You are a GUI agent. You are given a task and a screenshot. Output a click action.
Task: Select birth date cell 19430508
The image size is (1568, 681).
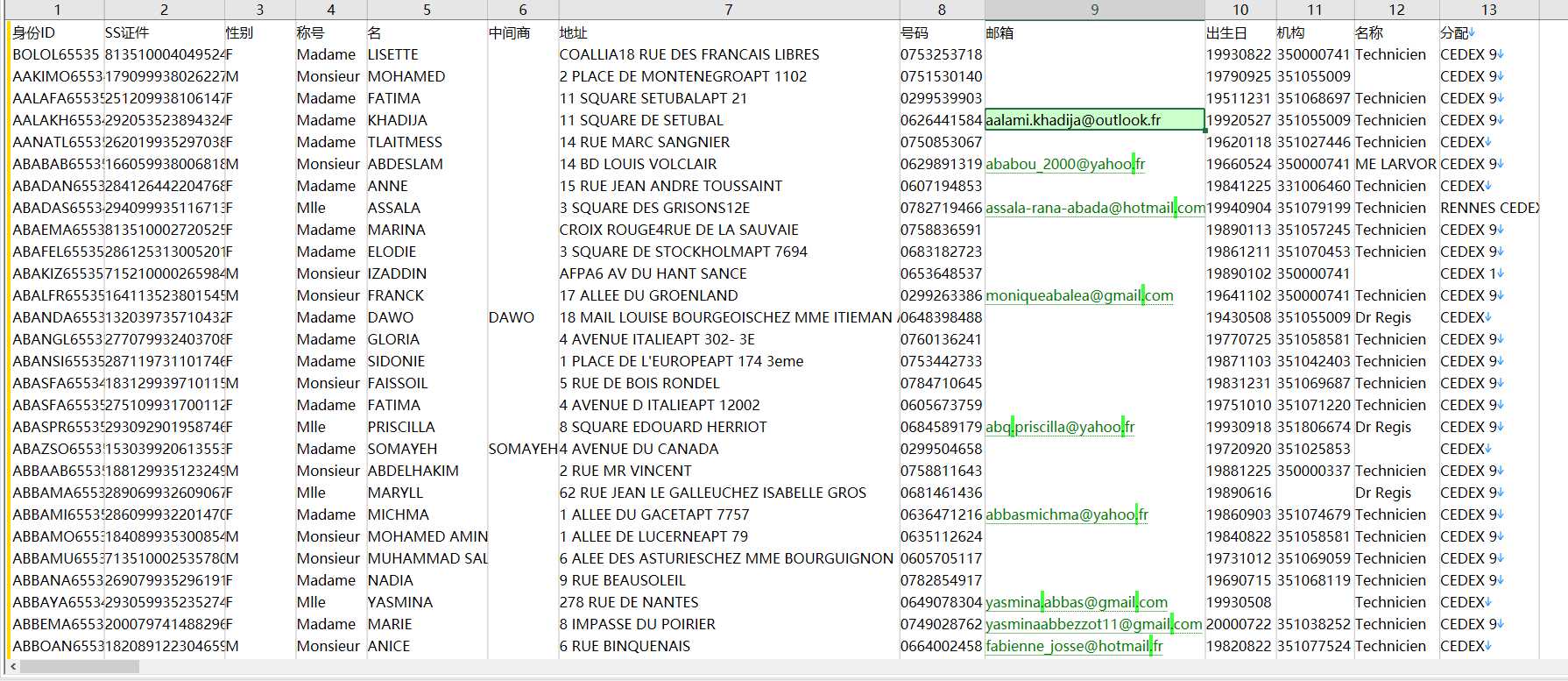[x=1239, y=317]
